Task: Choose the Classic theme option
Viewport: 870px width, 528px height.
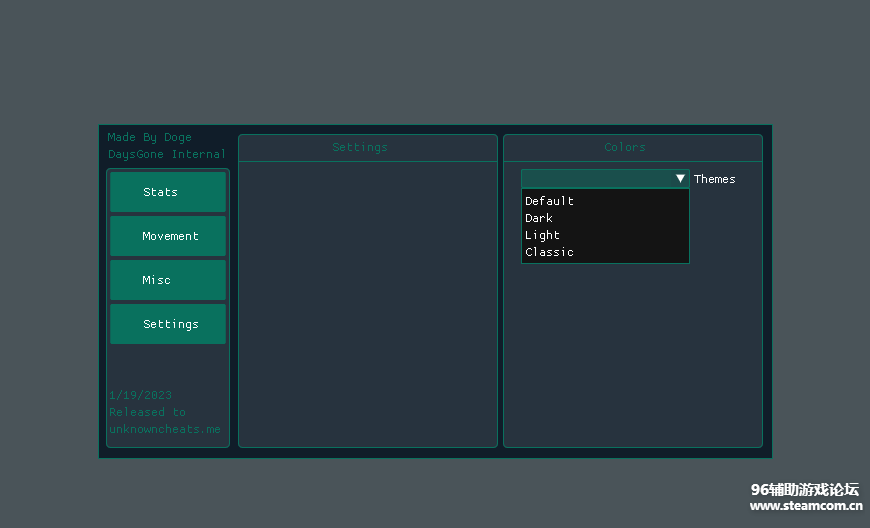Action: tap(550, 252)
